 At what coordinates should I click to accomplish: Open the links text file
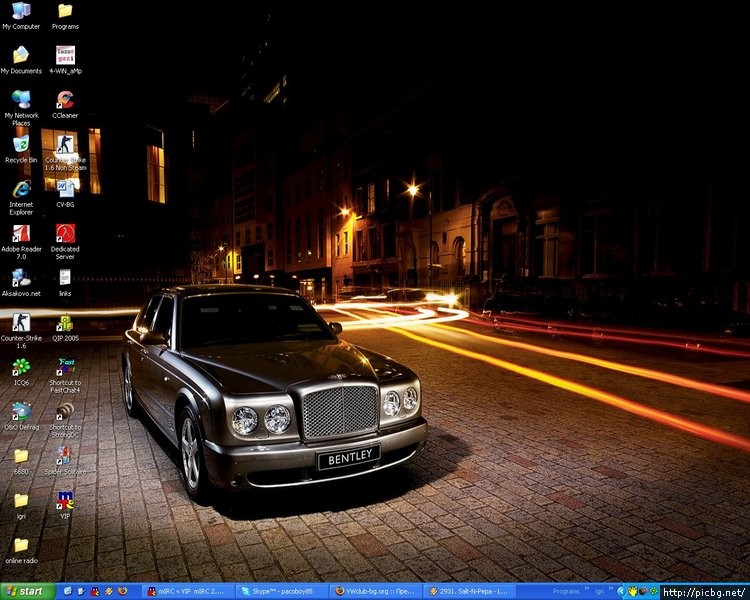click(65, 283)
